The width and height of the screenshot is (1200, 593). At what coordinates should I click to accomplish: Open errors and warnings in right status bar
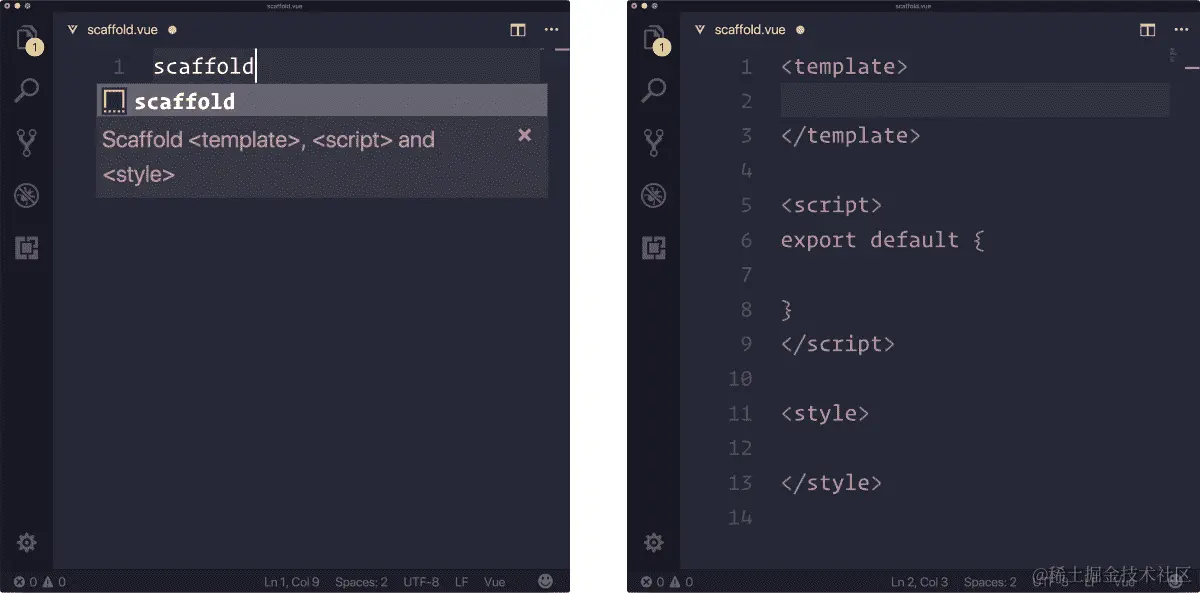click(x=667, y=582)
